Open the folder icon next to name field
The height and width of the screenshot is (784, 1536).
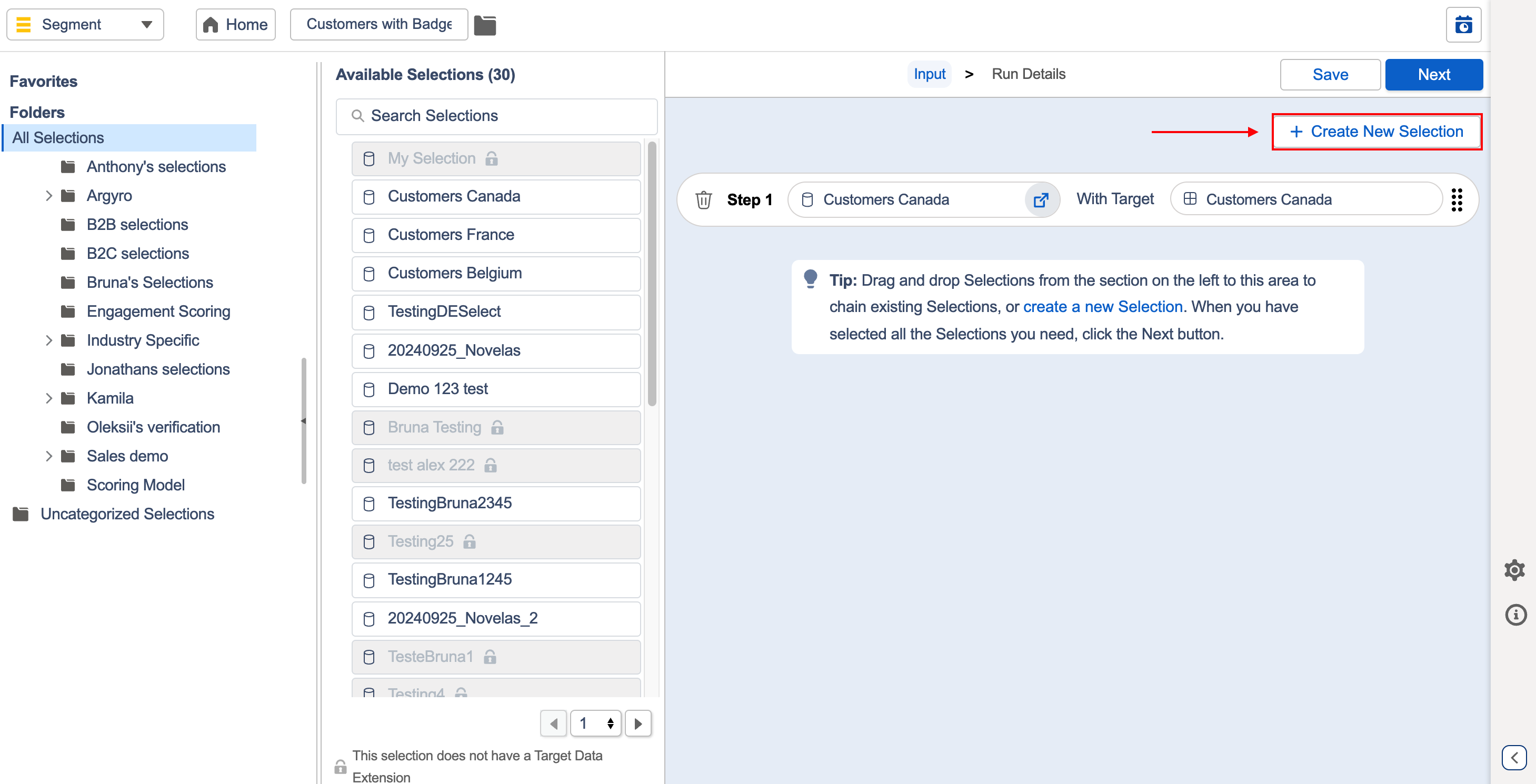coord(485,25)
